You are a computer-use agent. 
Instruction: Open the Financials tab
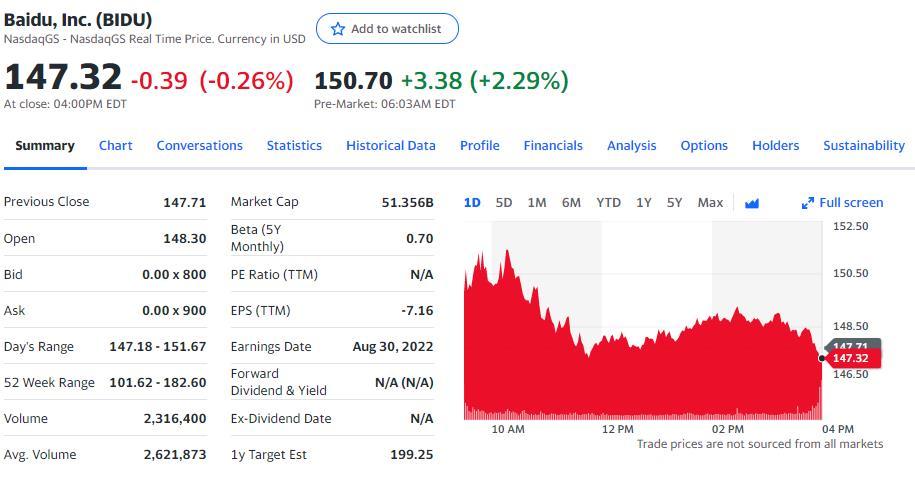pyautogui.click(x=553, y=145)
